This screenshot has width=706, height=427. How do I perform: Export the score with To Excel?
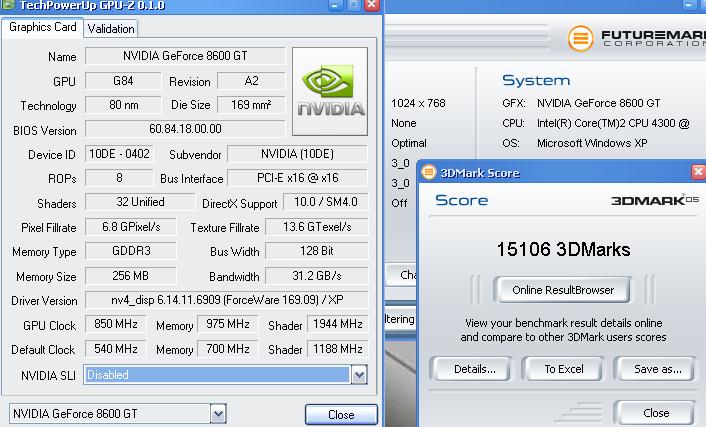564,369
